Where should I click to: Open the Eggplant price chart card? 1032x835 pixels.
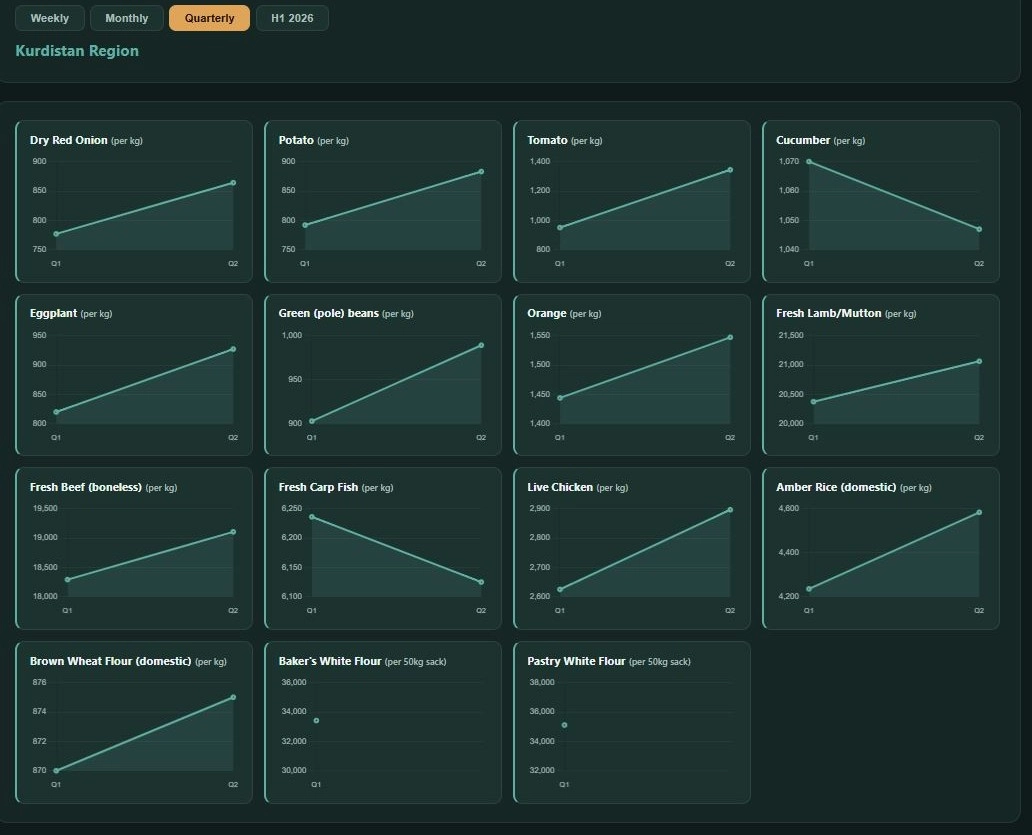[x=134, y=375]
